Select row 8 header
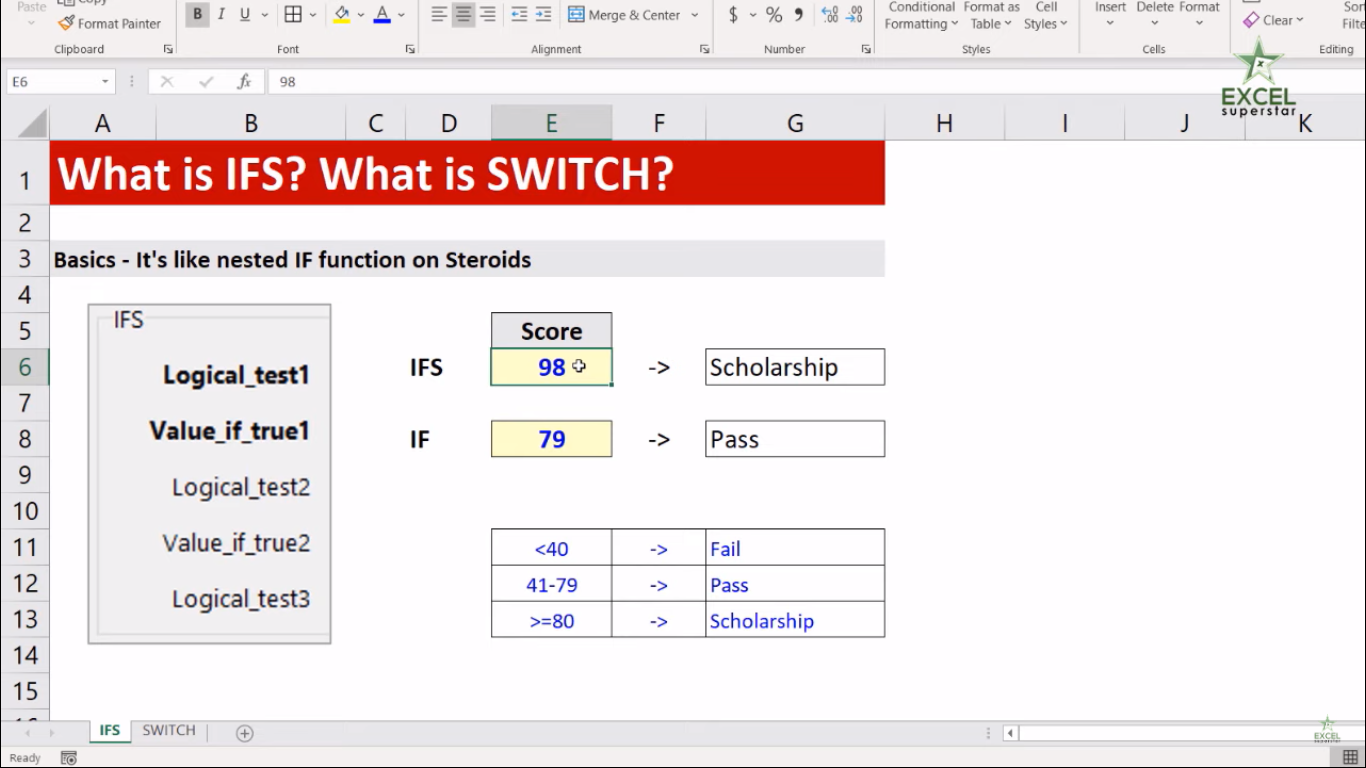1366x768 pixels. pyautogui.click(x=25, y=439)
